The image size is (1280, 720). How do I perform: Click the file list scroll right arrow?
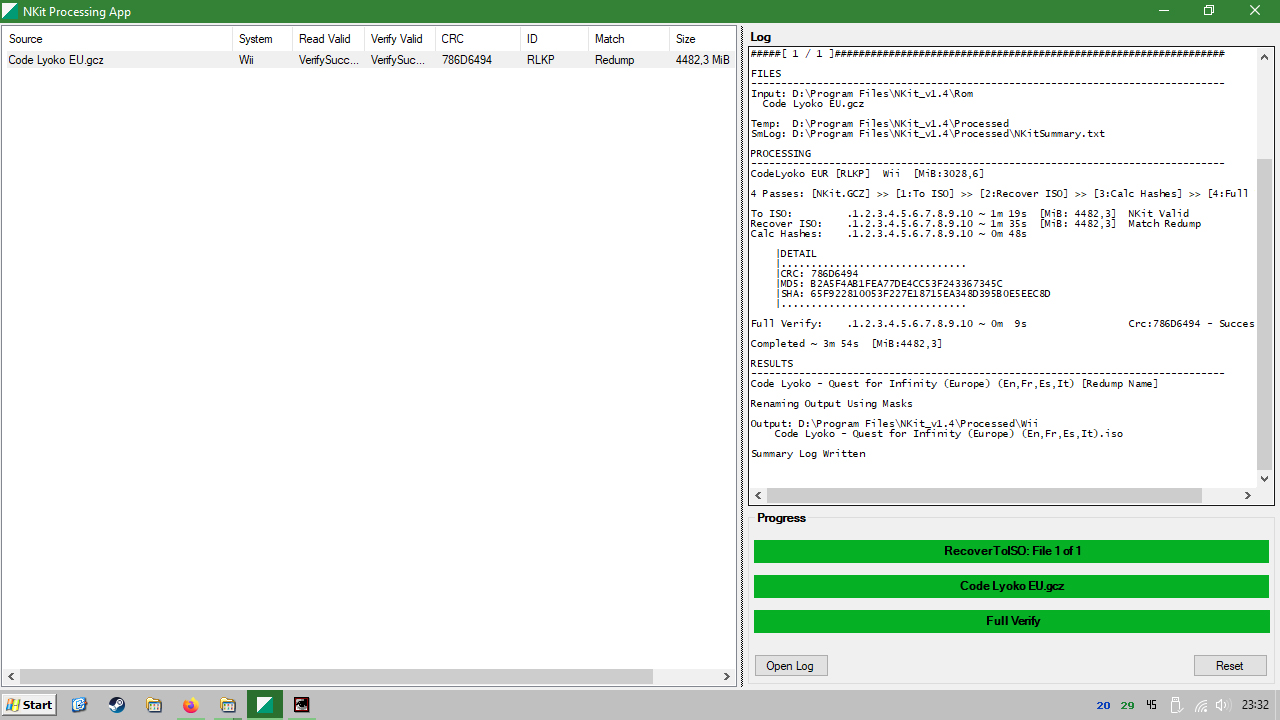727,677
